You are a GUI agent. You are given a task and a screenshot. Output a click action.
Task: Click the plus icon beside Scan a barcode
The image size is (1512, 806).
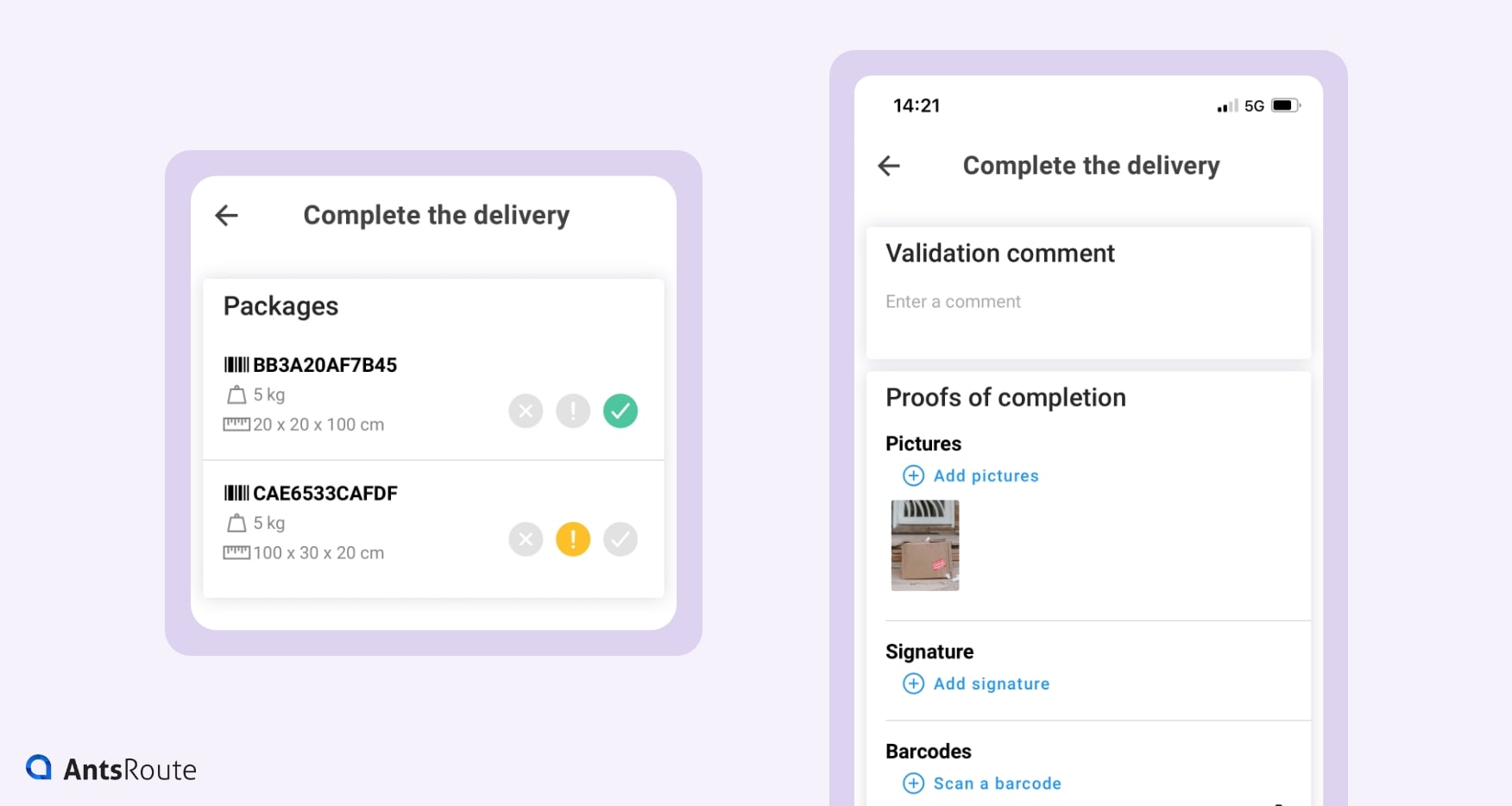pyautogui.click(x=913, y=784)
